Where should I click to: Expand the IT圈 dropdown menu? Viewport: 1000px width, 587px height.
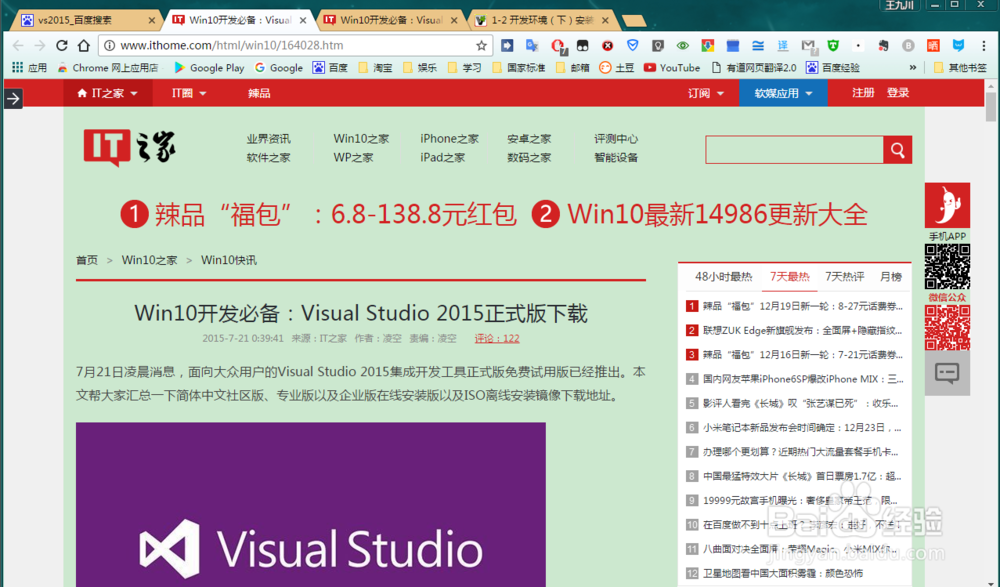click(189, 93)
